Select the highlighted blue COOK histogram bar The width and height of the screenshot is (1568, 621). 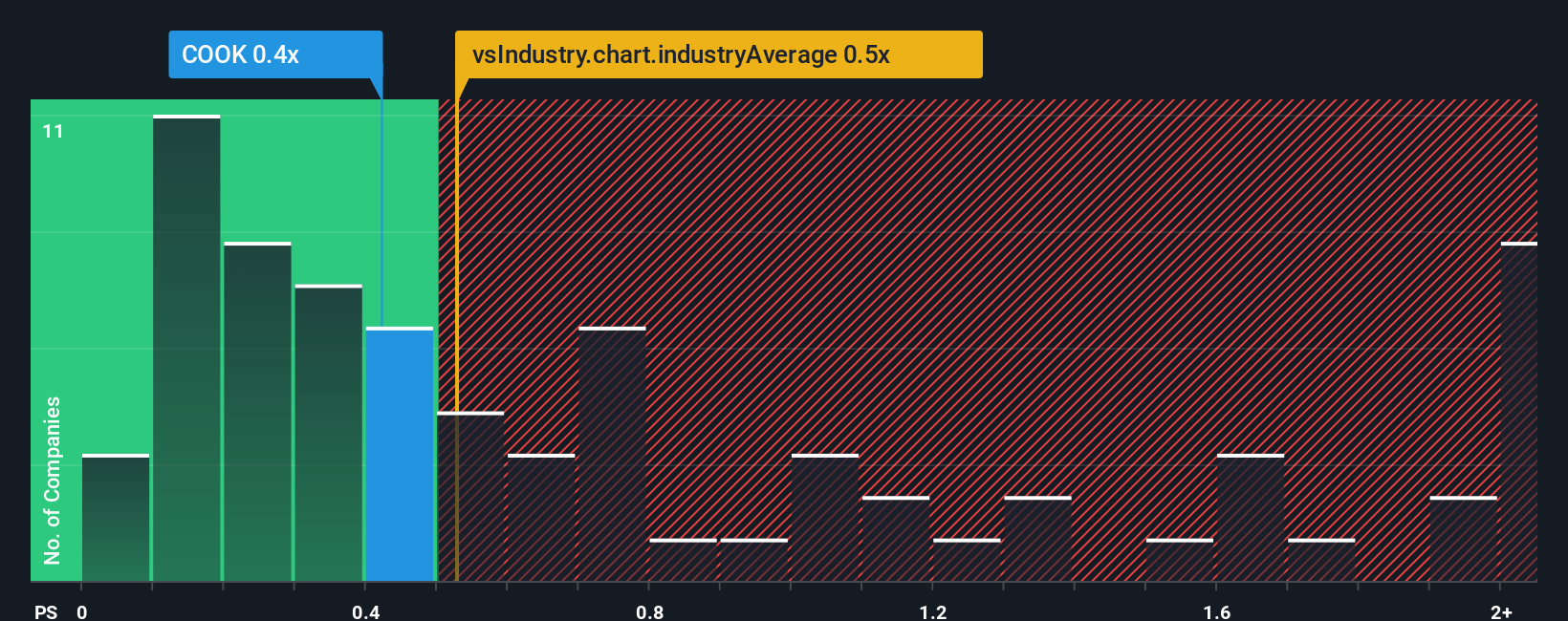(400, 454)
